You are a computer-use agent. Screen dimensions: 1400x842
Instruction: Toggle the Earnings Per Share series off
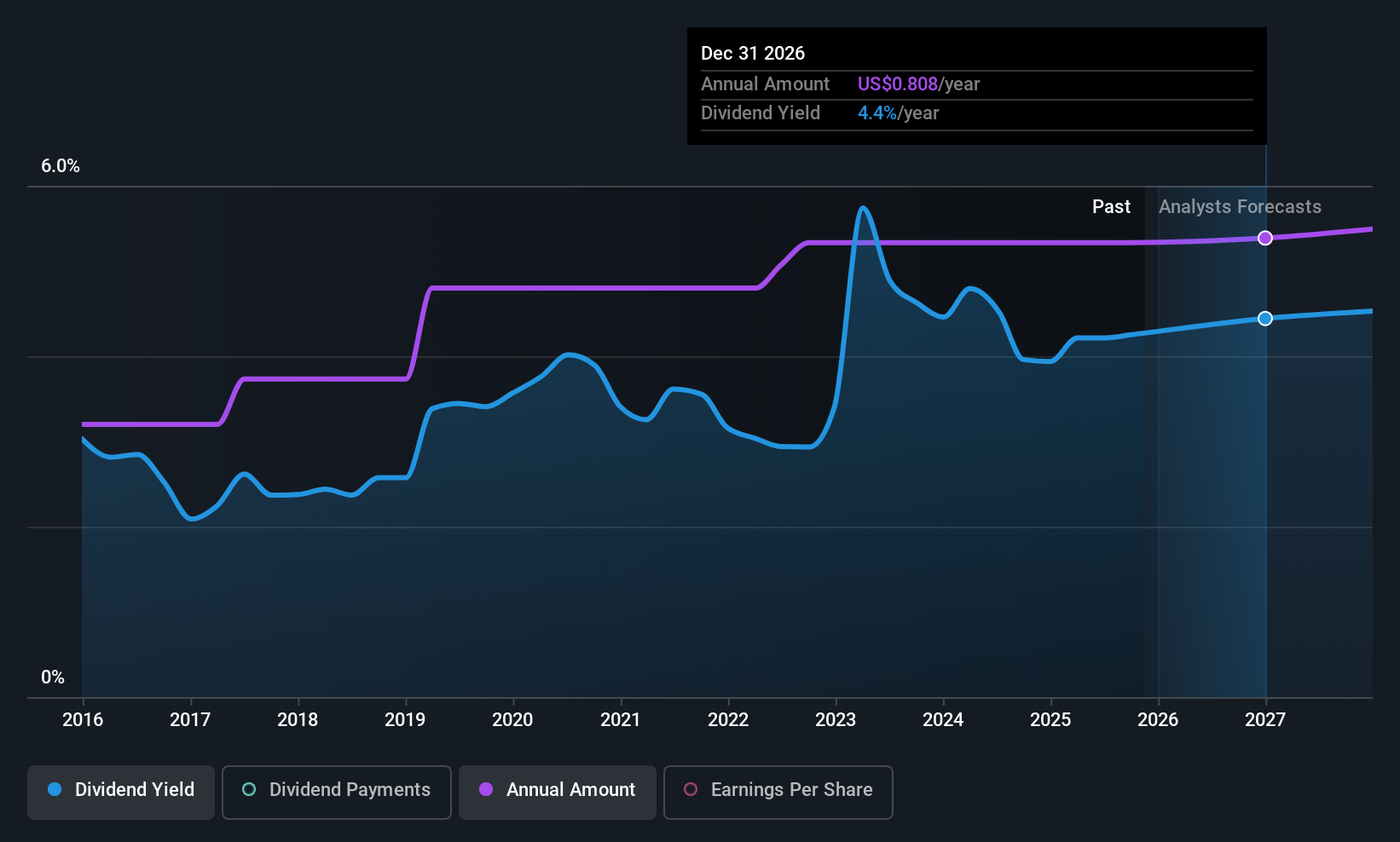point(778,791)
